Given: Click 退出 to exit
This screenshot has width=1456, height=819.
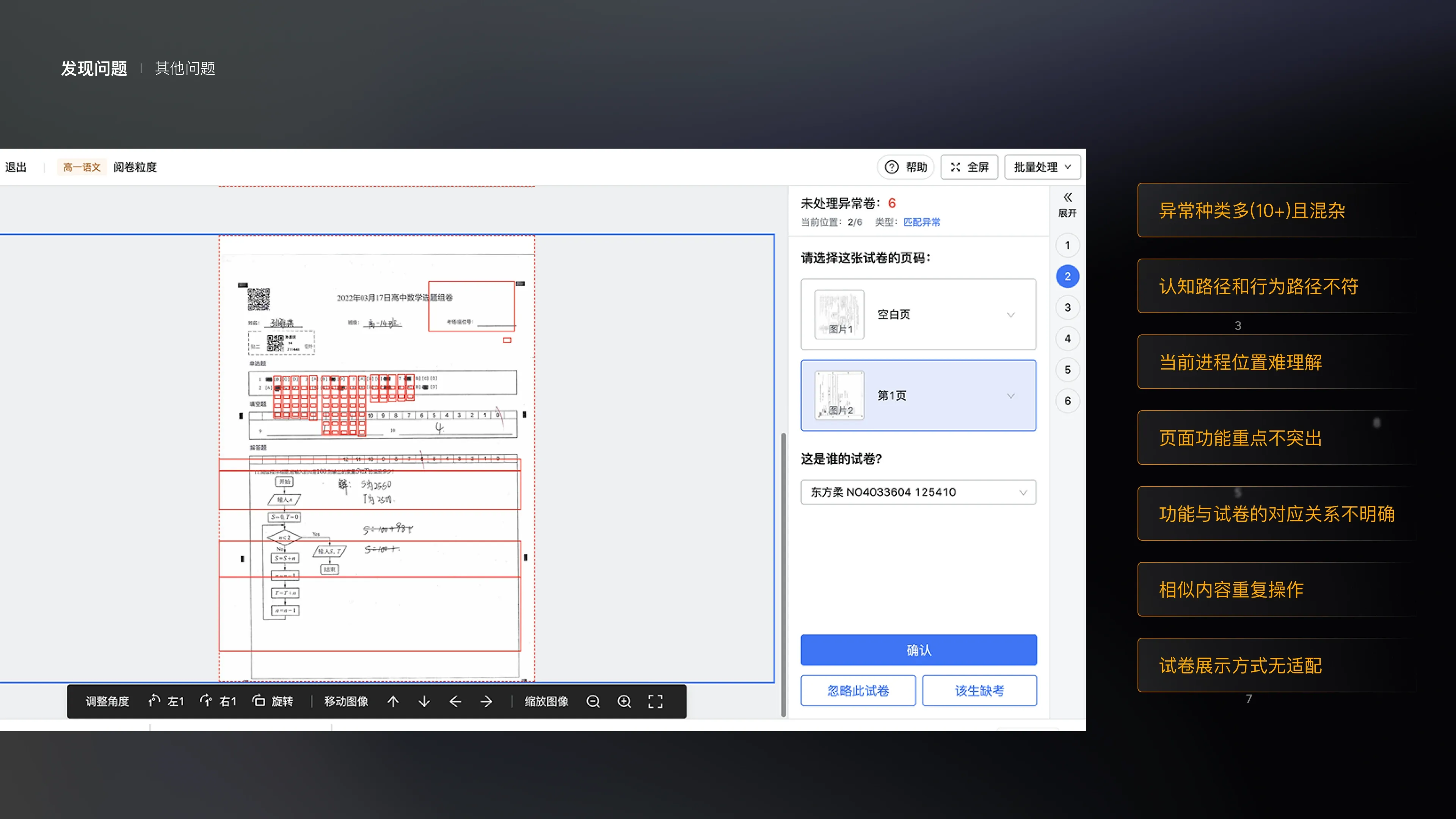Looking at the screenshot, I should tap(16, 167).
